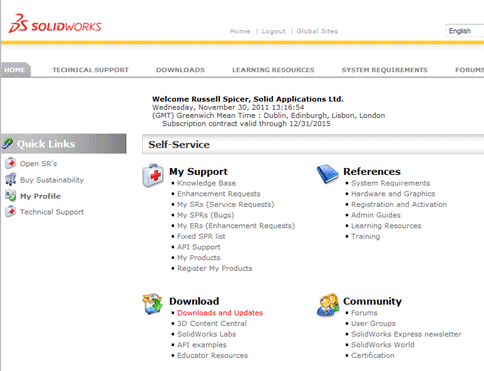Viewport: 484px width, 371px height.
Task: Click the Download heading
Action: [194, 301]
